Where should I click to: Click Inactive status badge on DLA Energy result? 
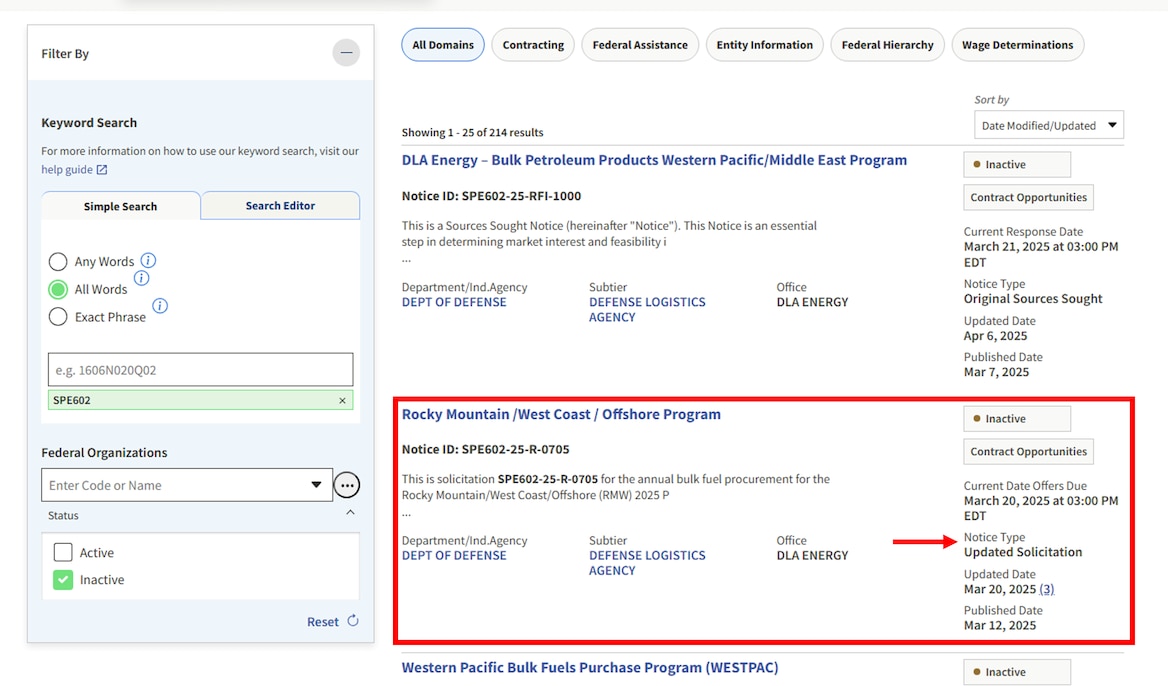[x=1017, y=165]
